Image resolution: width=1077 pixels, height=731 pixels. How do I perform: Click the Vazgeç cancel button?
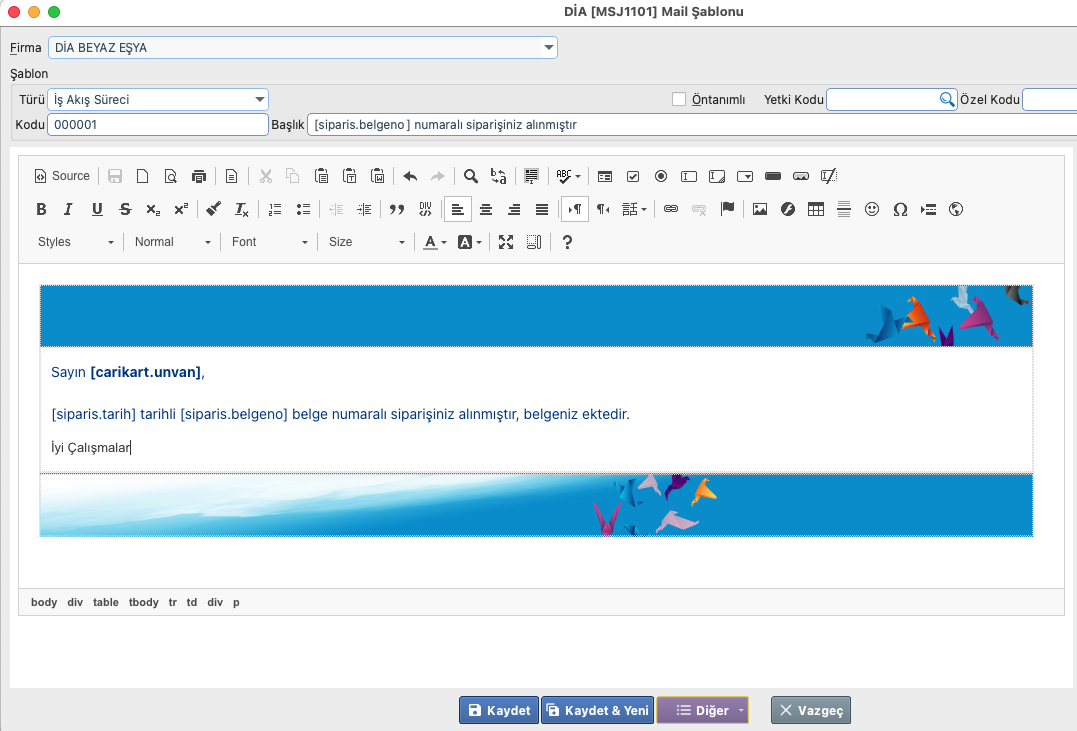coord(811,710)
